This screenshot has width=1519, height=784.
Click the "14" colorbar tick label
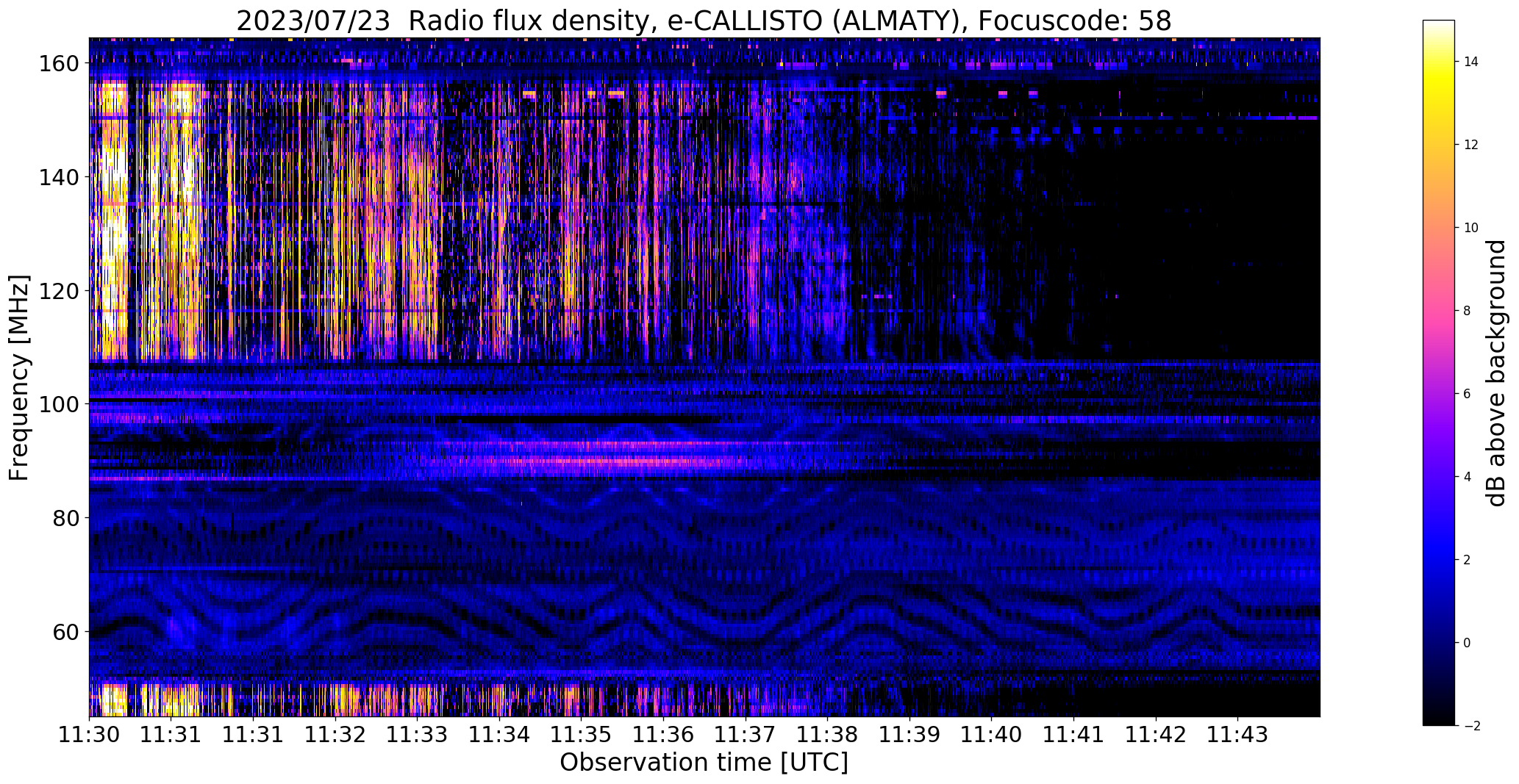pos(1470,62)
